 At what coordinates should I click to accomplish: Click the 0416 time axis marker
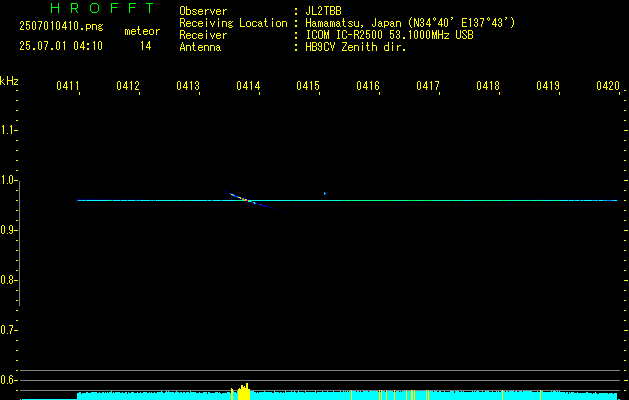point(368,86)
